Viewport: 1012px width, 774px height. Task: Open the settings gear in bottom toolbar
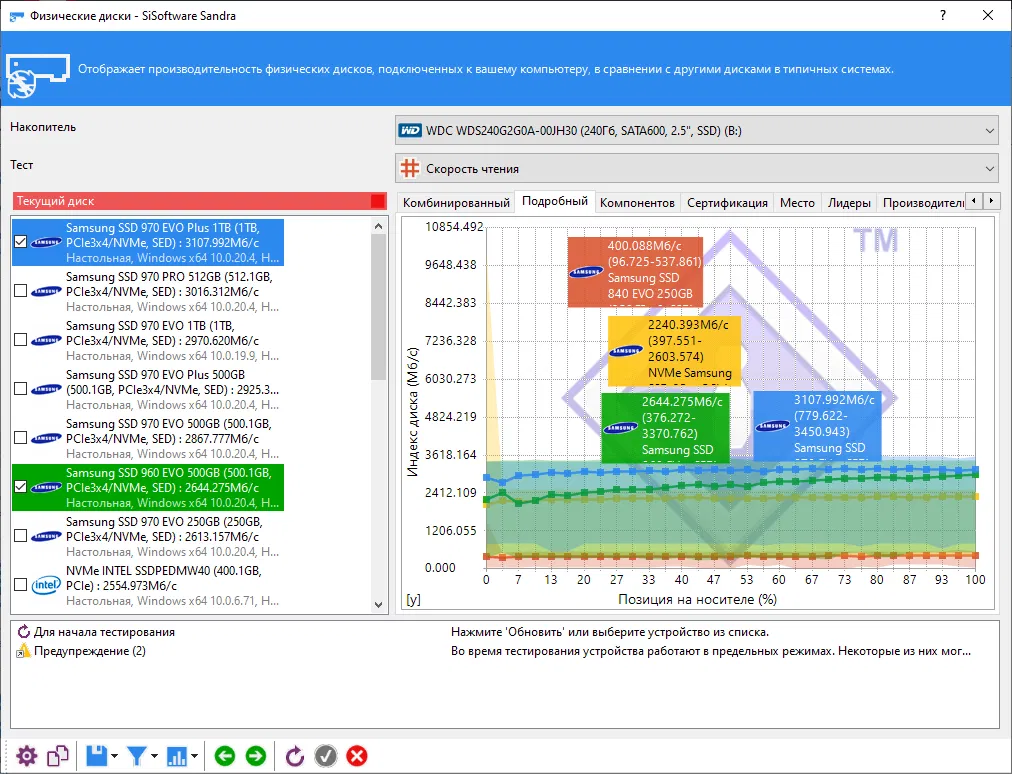(26, 756)
